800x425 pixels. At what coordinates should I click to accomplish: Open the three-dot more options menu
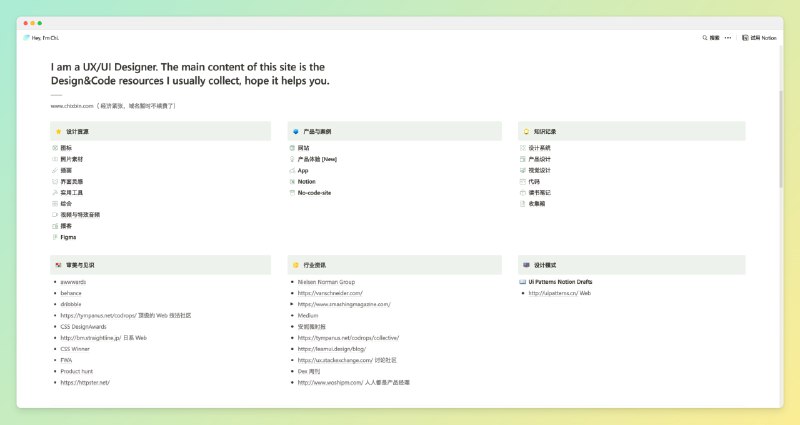pyautogui.click(x=728, y=37)
